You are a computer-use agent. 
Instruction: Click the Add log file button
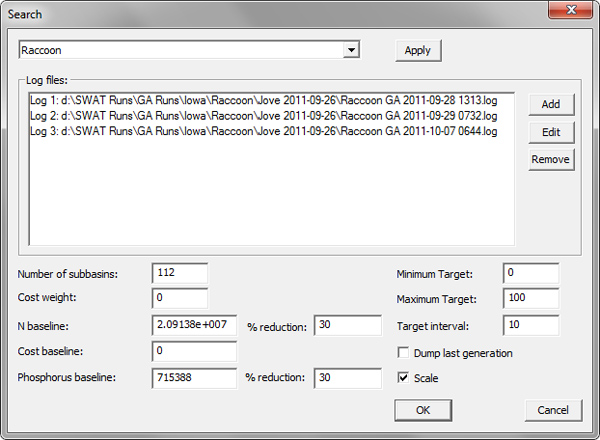tap(551, 104)
